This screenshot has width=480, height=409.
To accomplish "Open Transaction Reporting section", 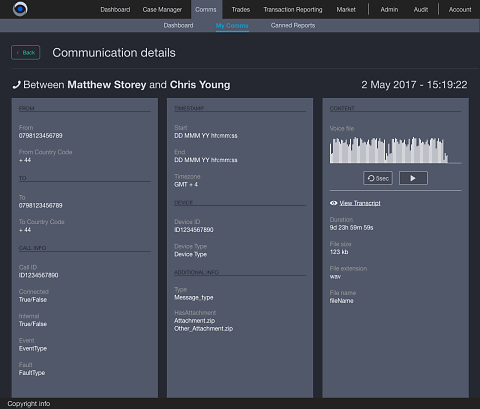I will [x=293, y=9].
